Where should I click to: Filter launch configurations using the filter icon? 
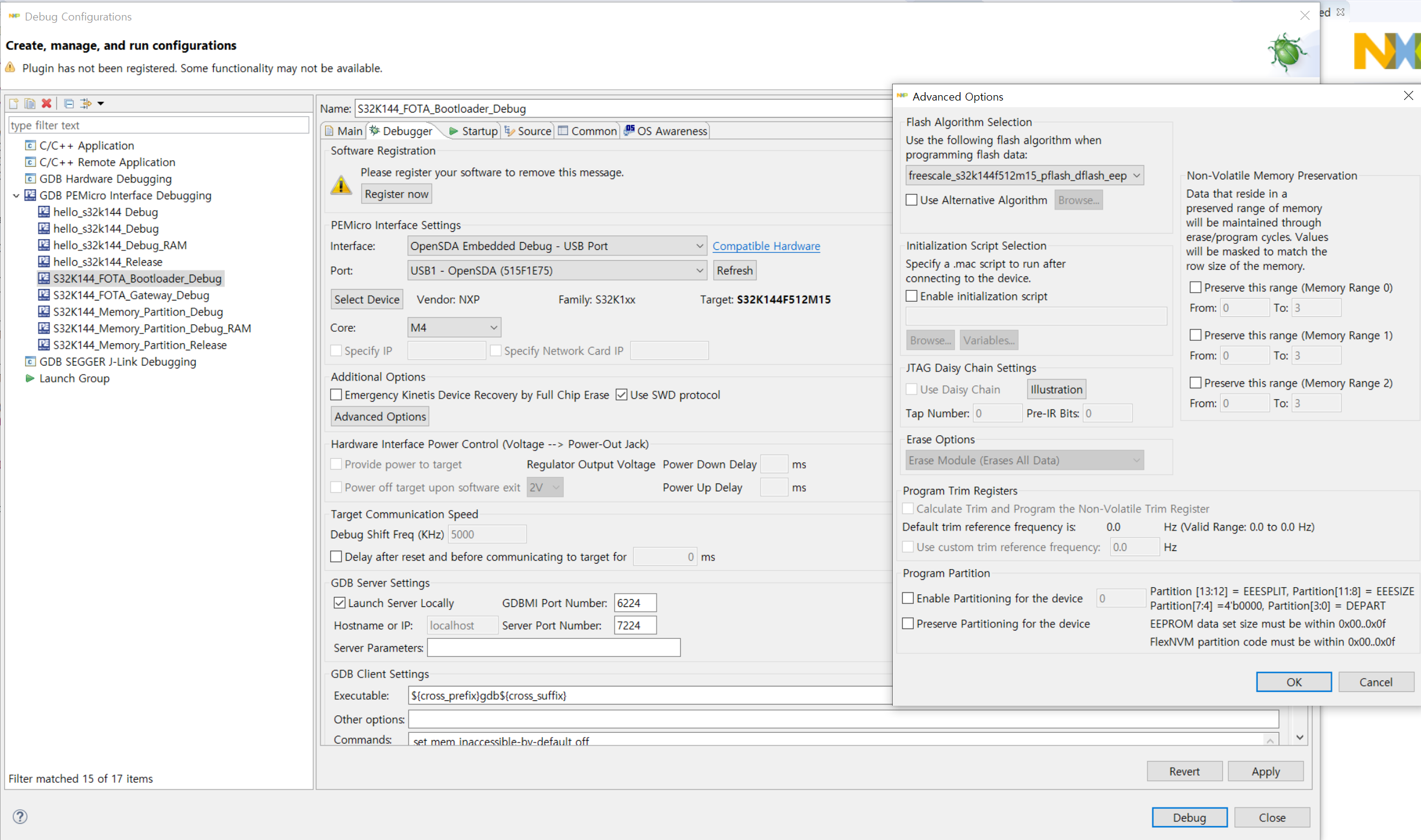(x=86, y=103)
